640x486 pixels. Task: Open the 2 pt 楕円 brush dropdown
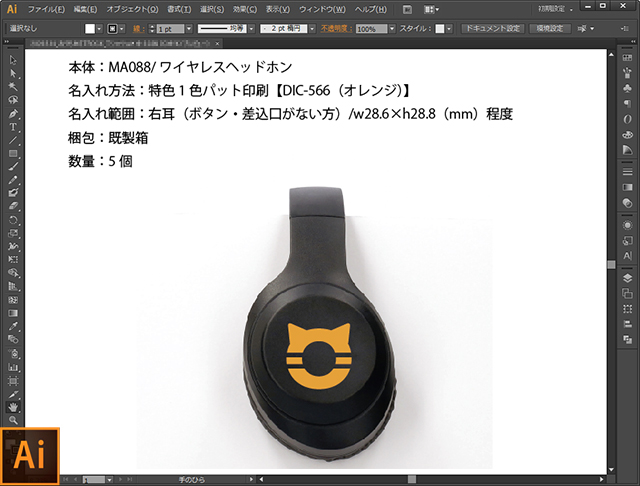coord(312,29)
